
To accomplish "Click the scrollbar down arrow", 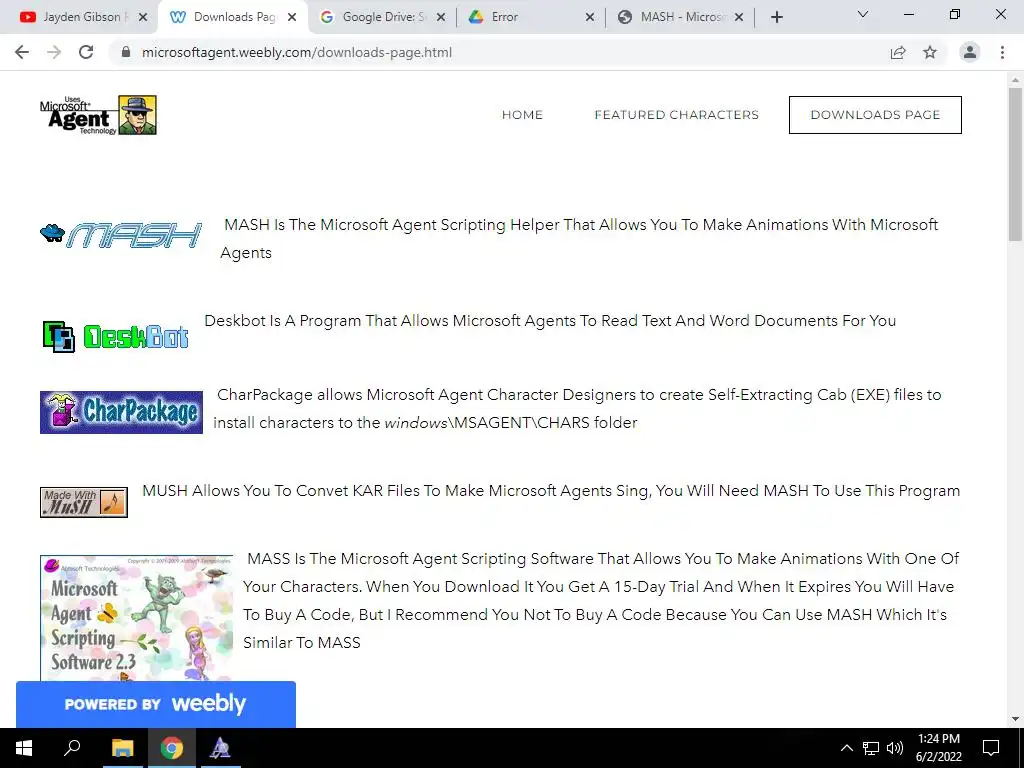I will [x=1015, y=719].
